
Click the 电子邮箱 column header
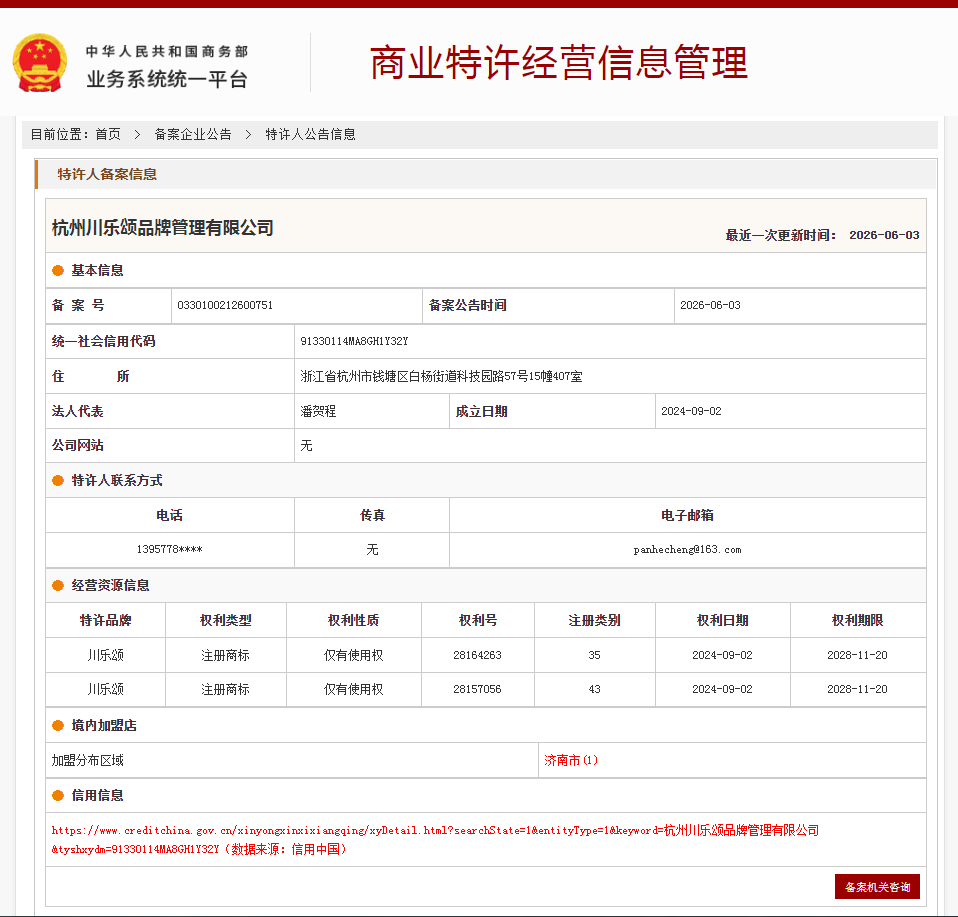(687, 516)
